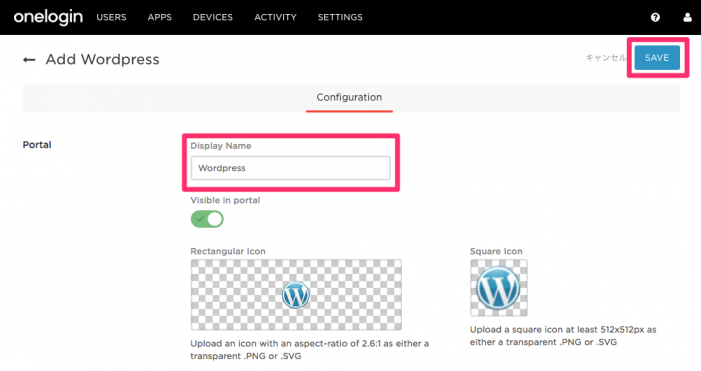
Task: Click the Square Icon WordPress image
Action: [x=498, y=288]
